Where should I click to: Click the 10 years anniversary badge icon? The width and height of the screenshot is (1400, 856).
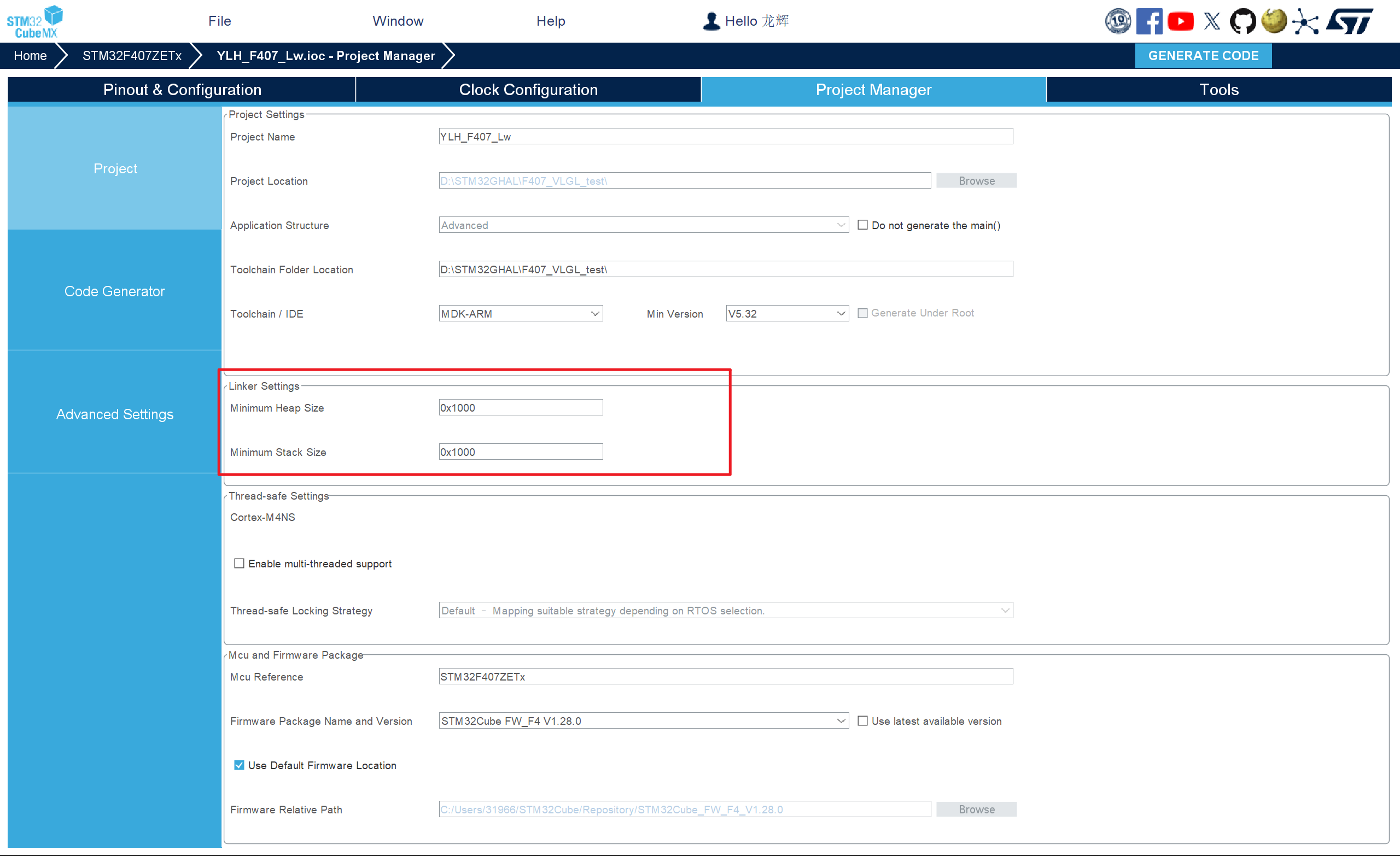(x=1118, y=21)
